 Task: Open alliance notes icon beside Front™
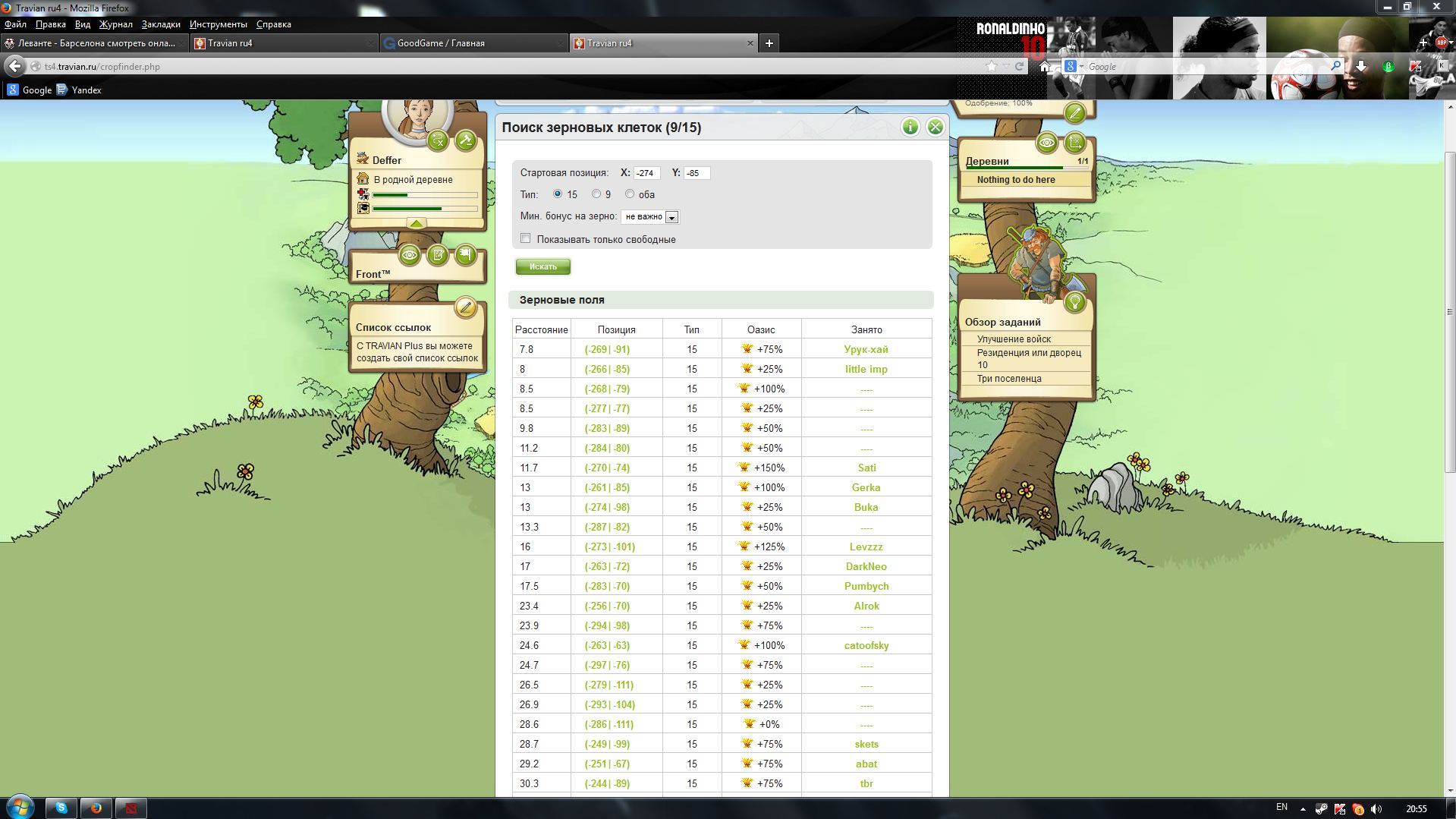tap(438, 255)
